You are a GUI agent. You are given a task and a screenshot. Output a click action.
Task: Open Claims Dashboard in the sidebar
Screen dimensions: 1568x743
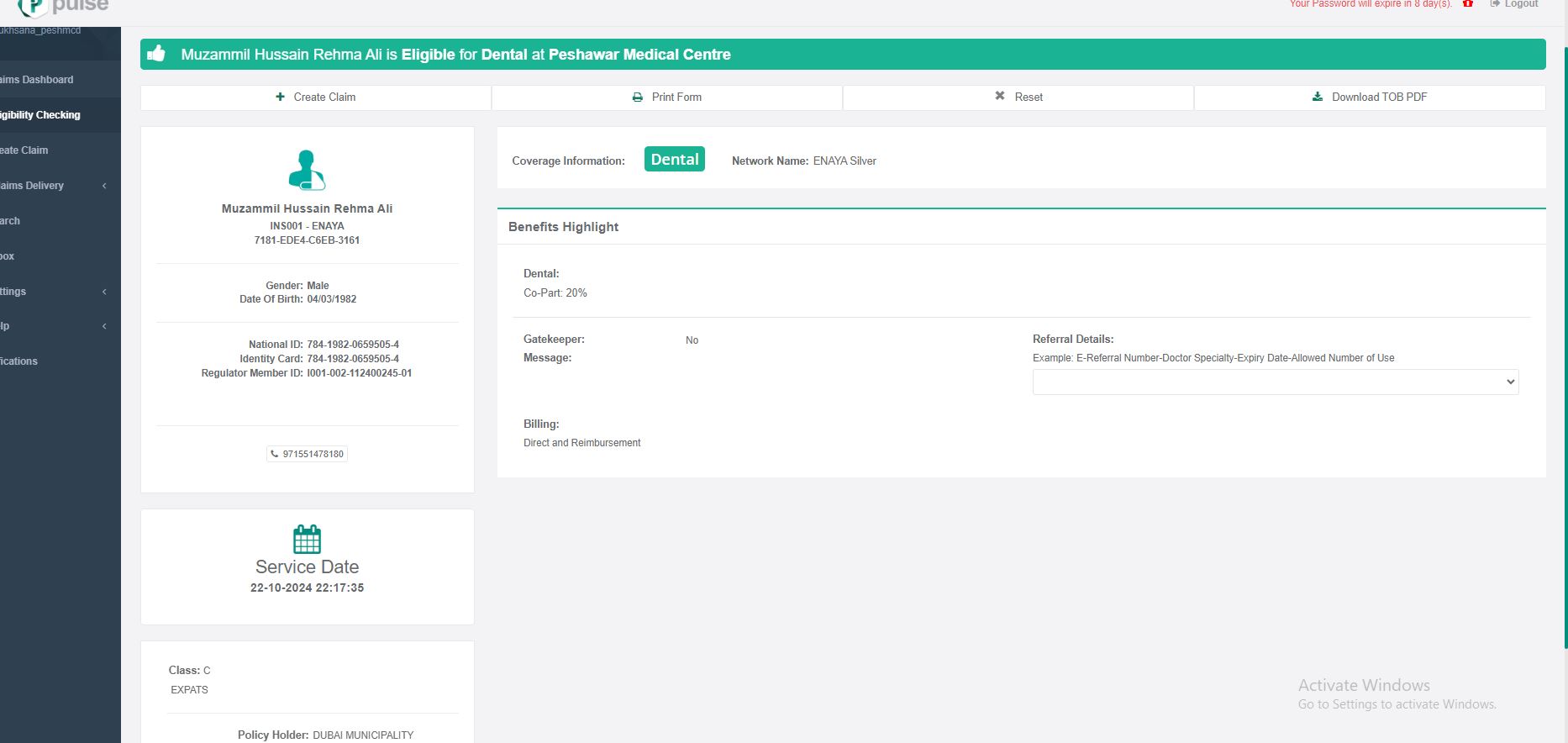coord(37,80)
